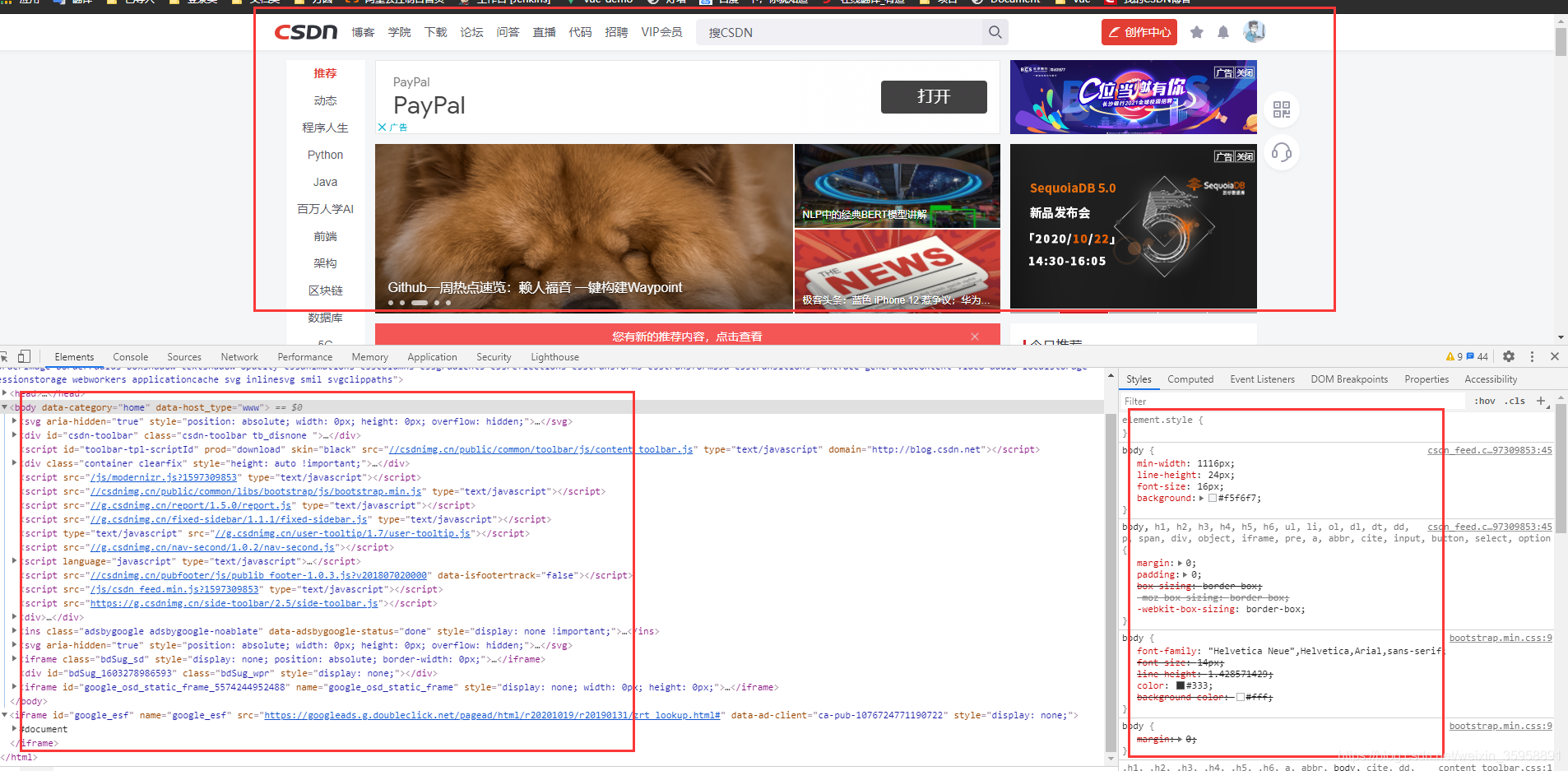The height and width of the screenshot is (771, 1568).
Task: Click the warnings count indicator
Action: (x=1454, y=356)
